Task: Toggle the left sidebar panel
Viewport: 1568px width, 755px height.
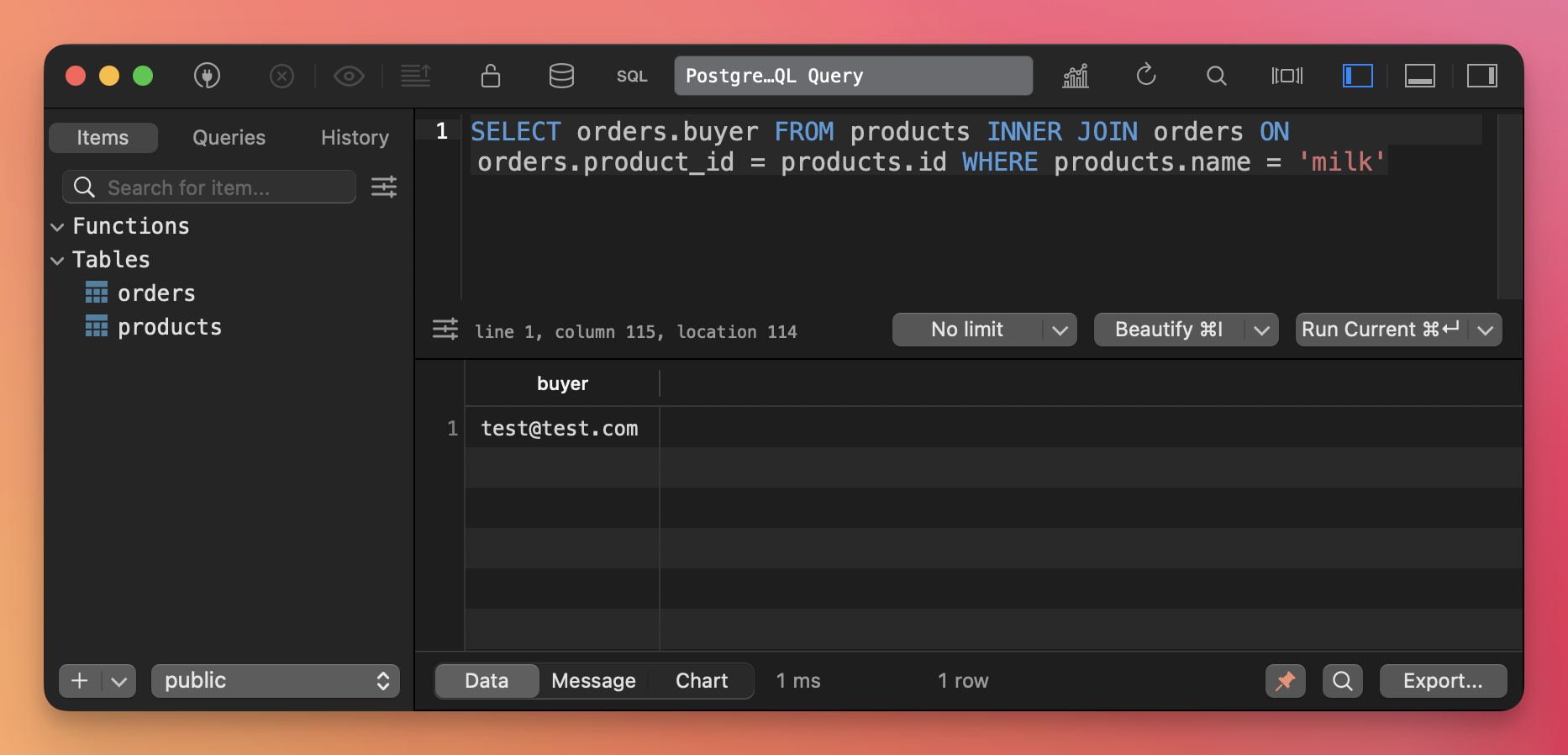Action: point(1357,76)
